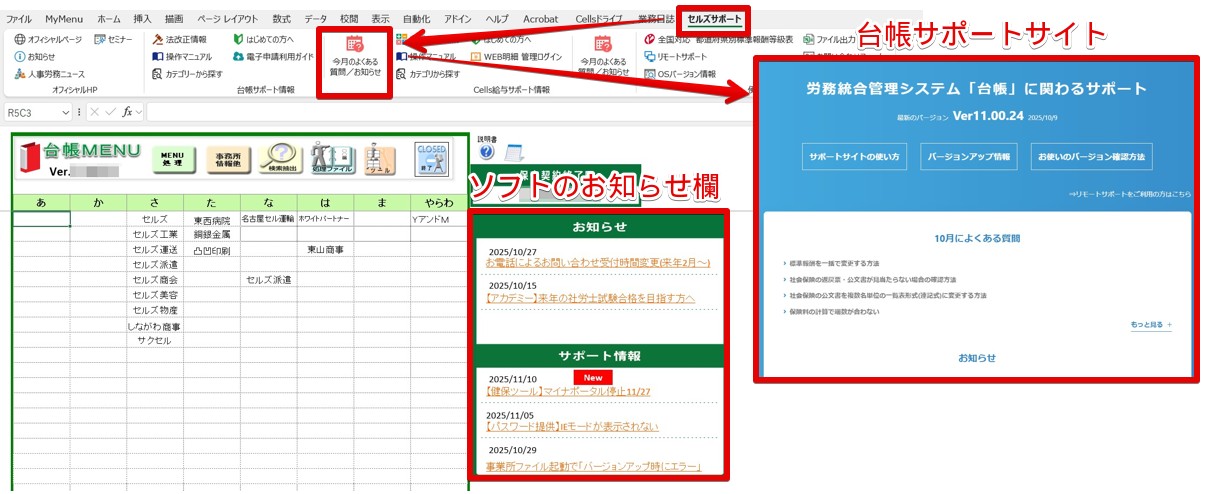Screen dimensions: 1205x494
Task: Click the blue question mark help icon
Action: pos(487,152)
